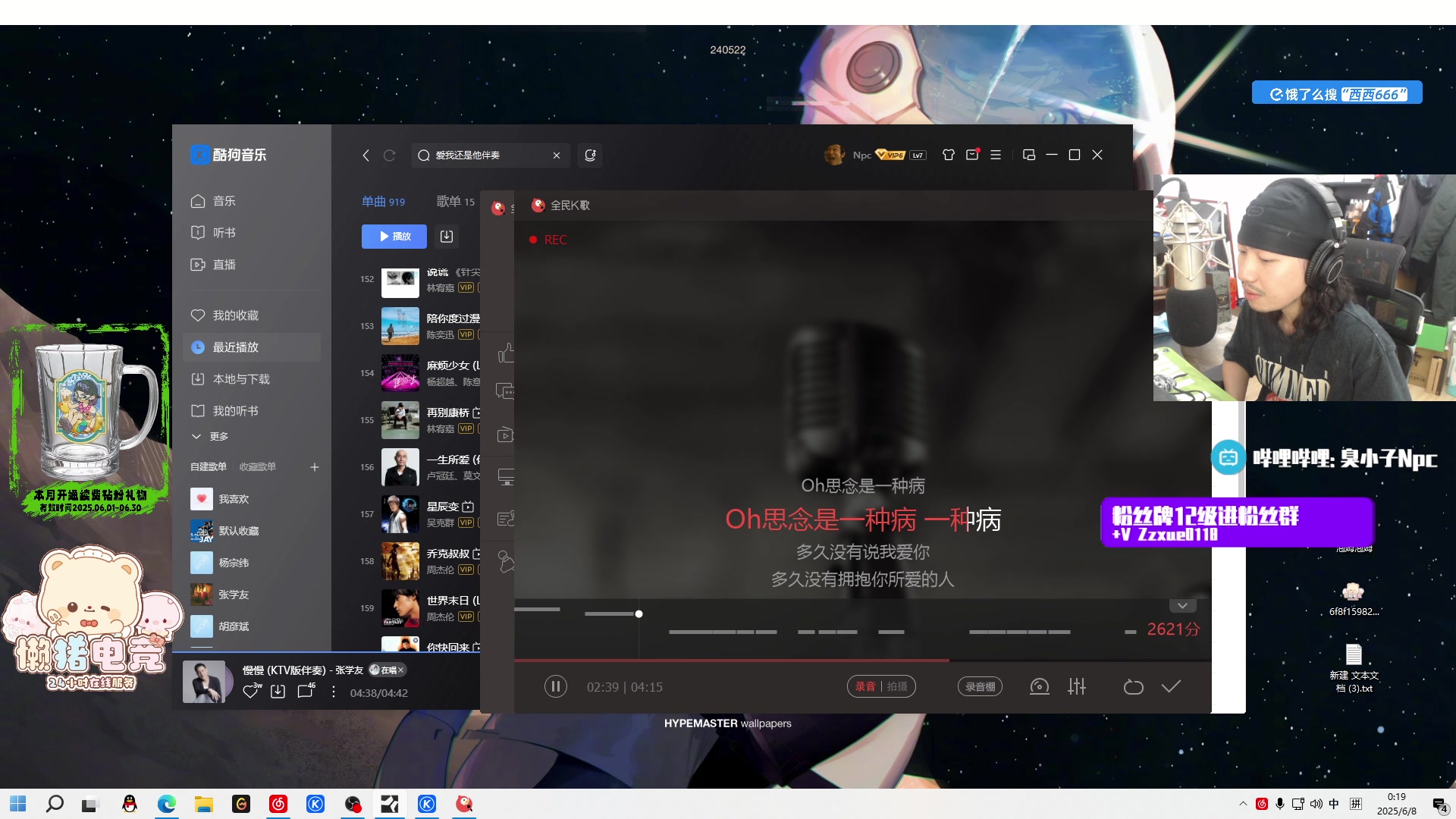
Task: Switch Kugou to mini mode
Action: coord(1029,155)
